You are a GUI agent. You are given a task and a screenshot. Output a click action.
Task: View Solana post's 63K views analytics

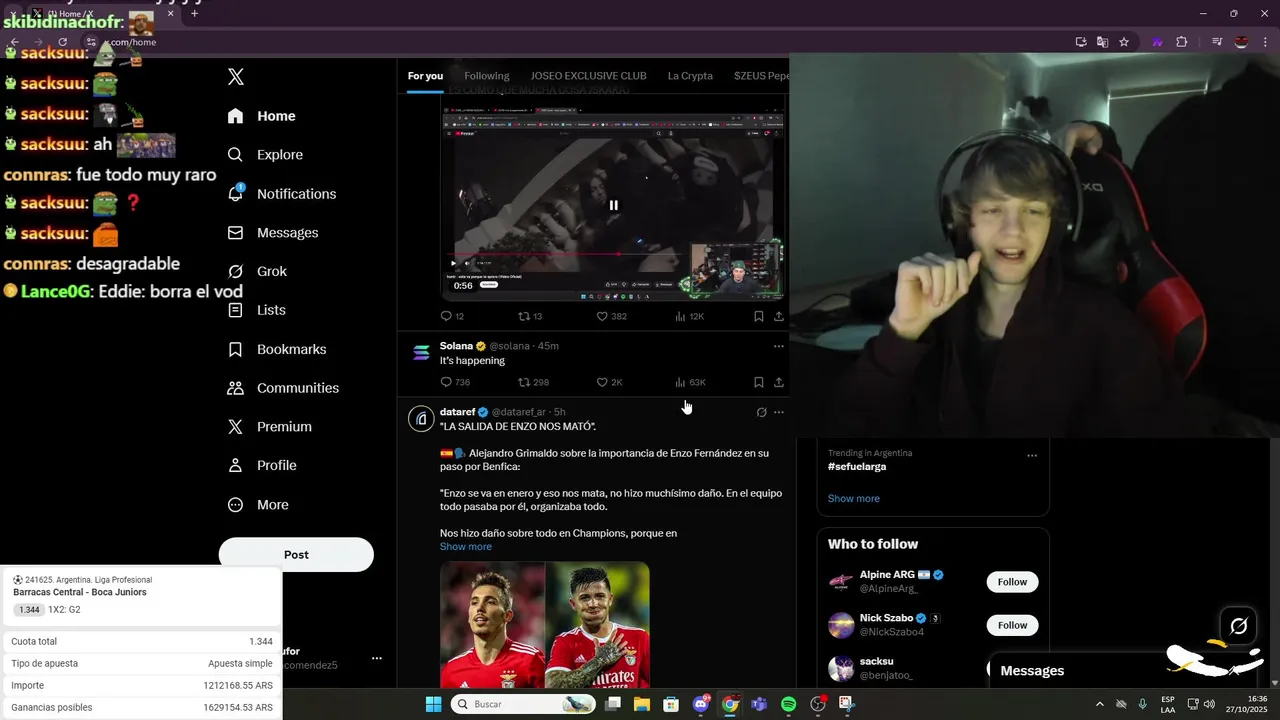[690, 382]
